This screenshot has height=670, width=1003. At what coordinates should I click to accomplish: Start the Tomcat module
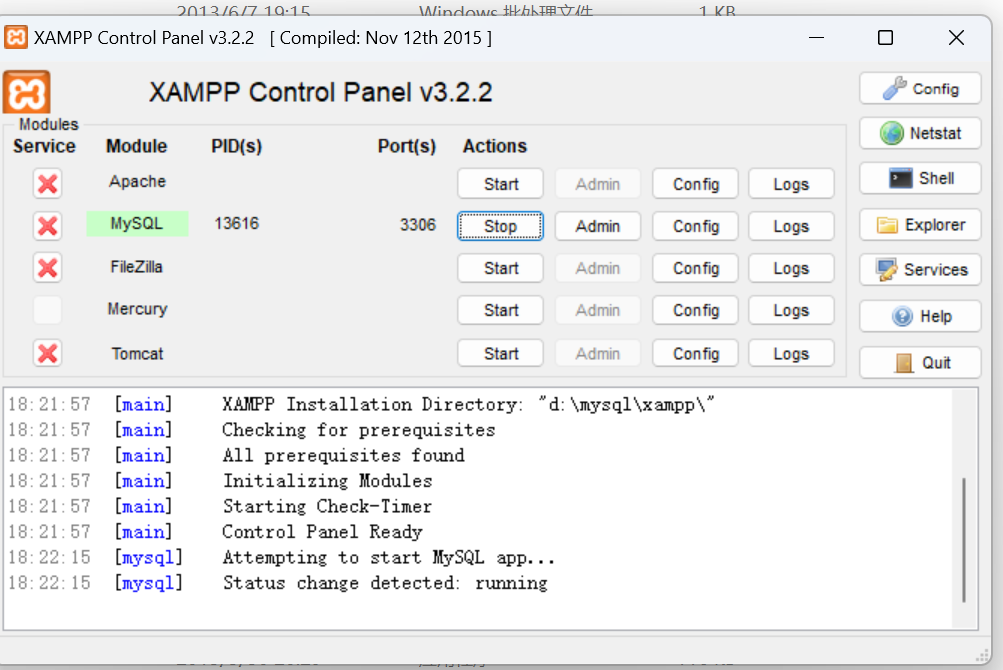(500, 353)
